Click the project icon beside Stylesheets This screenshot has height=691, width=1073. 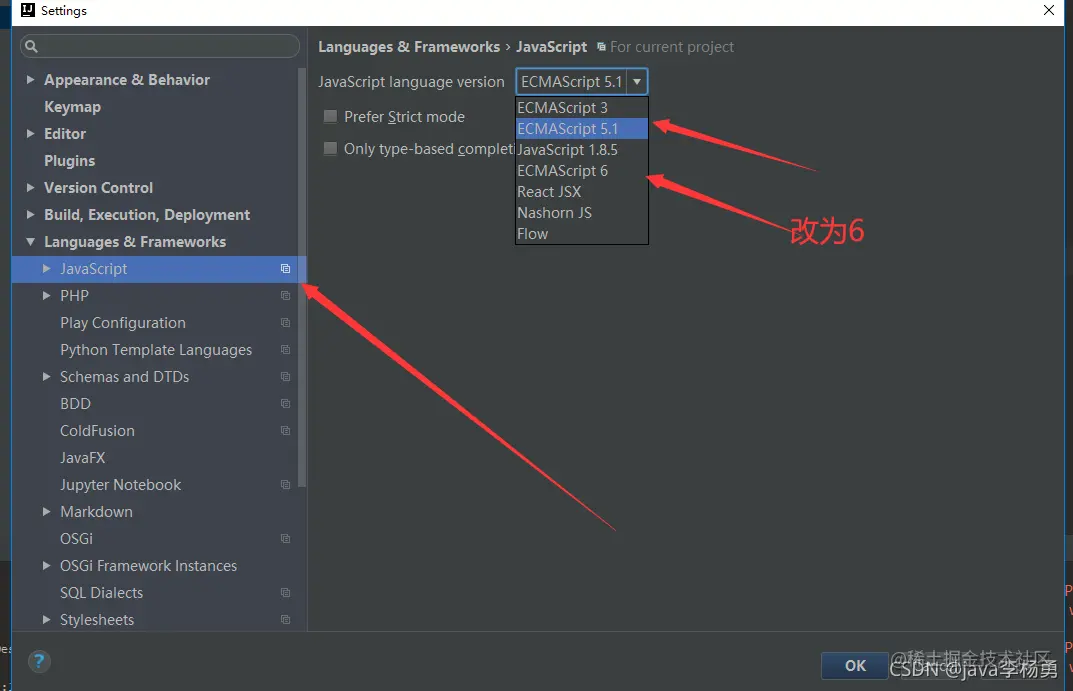click(285, 620)
